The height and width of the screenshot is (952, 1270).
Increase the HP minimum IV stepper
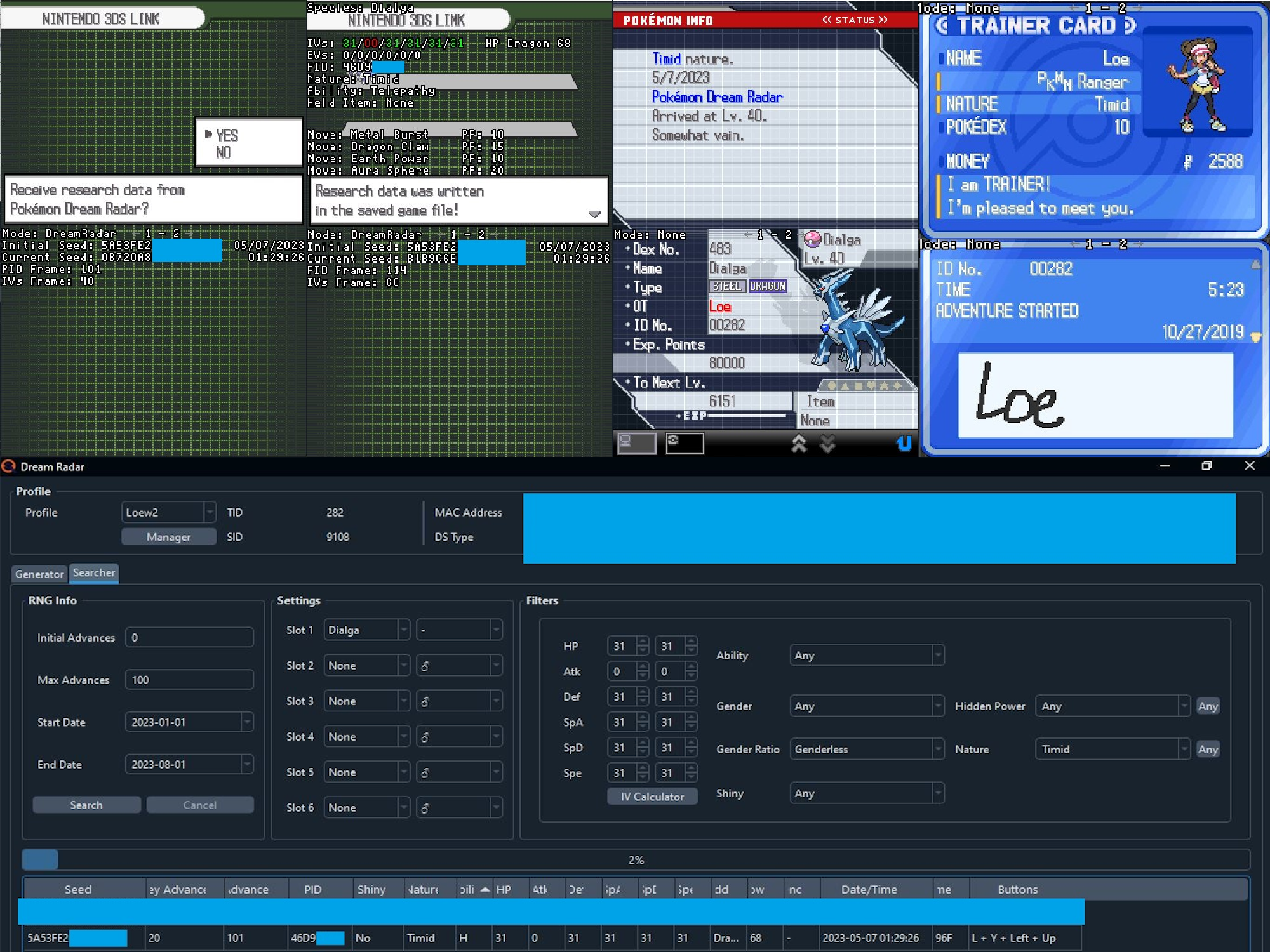click(643, 641)
